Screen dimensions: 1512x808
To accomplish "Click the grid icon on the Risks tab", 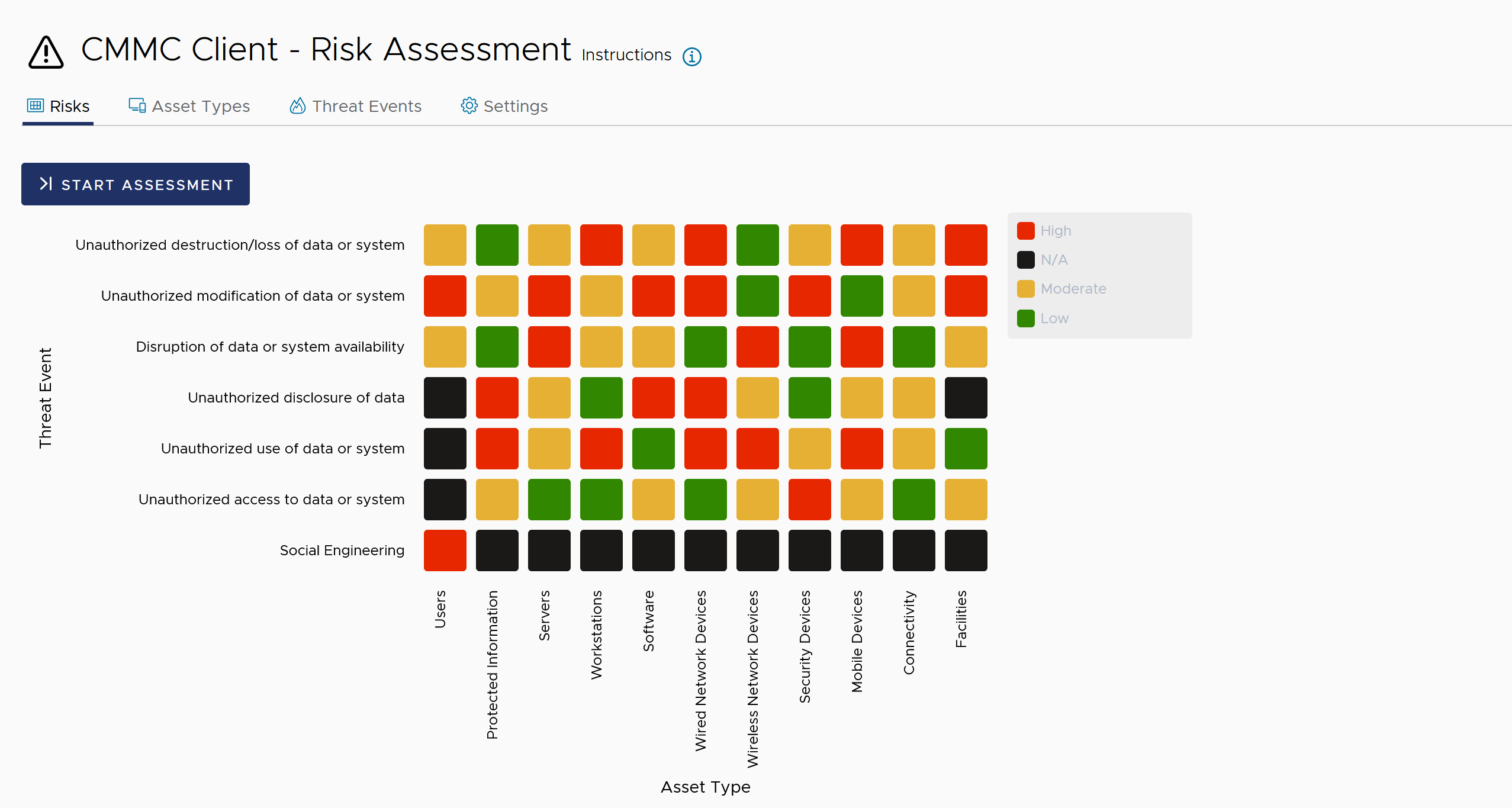I will 34,105.
